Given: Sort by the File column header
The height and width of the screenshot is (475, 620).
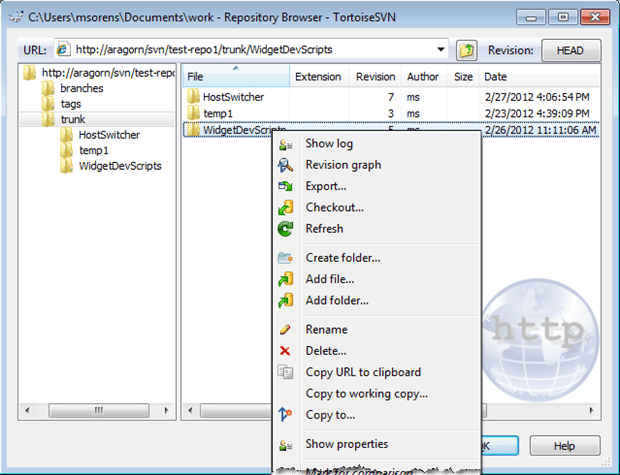Looking at the screenshot, I should pyautogui.click(x=236, y=76).
